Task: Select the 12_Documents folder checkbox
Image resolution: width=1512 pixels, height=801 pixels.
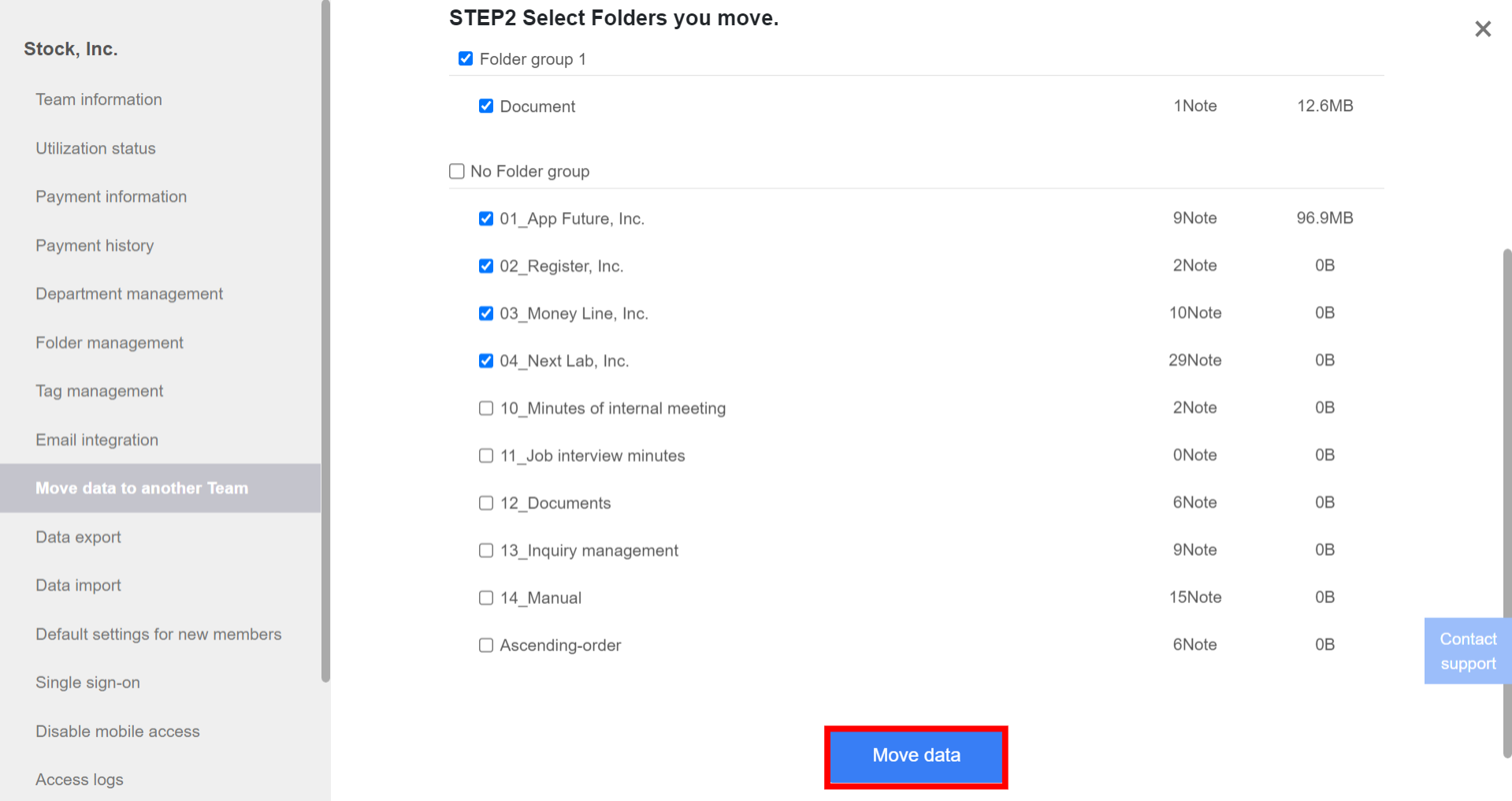Action: (x=485, y=502)
